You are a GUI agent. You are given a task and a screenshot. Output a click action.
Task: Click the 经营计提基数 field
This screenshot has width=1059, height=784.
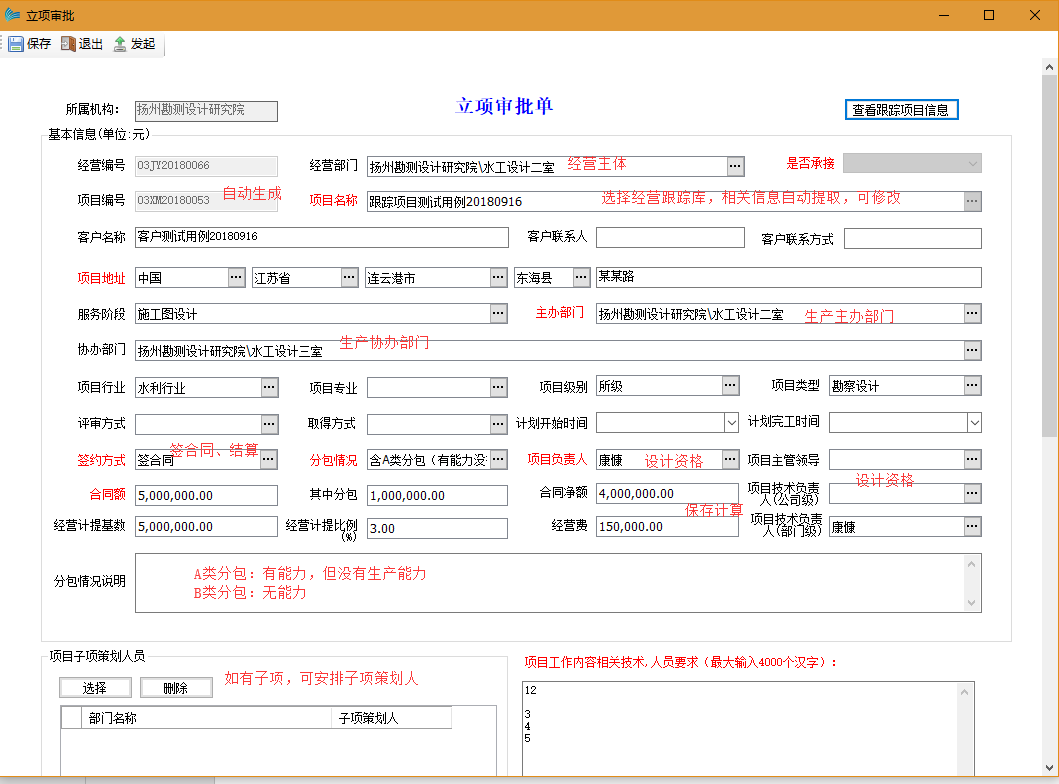click(x=206, y=526)
